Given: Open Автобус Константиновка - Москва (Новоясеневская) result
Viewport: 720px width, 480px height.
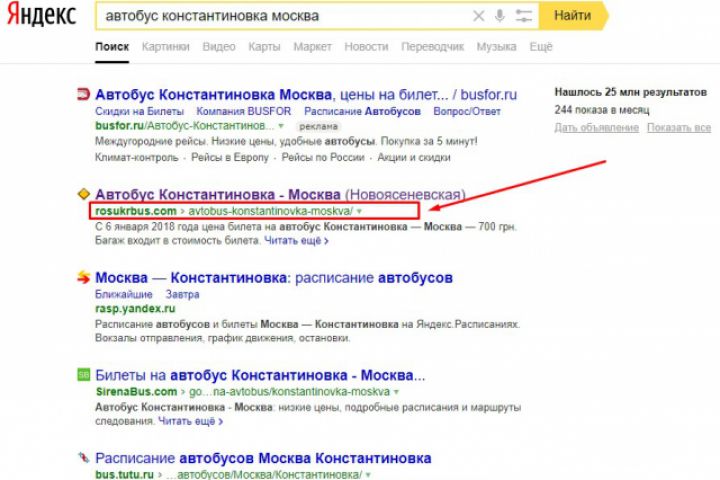Looking at the screenshot, I should tap(280, 194).
